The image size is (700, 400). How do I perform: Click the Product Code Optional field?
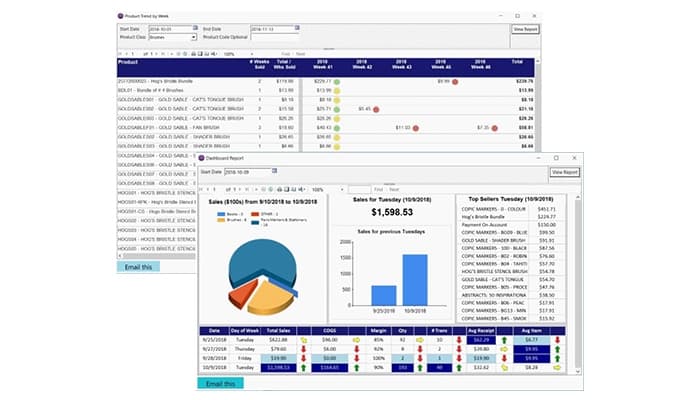click(x=274, y=38)
